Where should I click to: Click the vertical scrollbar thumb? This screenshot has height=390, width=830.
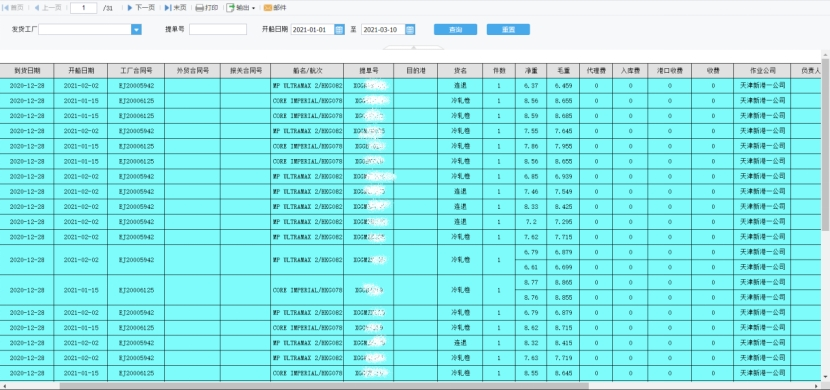(826, 144)
